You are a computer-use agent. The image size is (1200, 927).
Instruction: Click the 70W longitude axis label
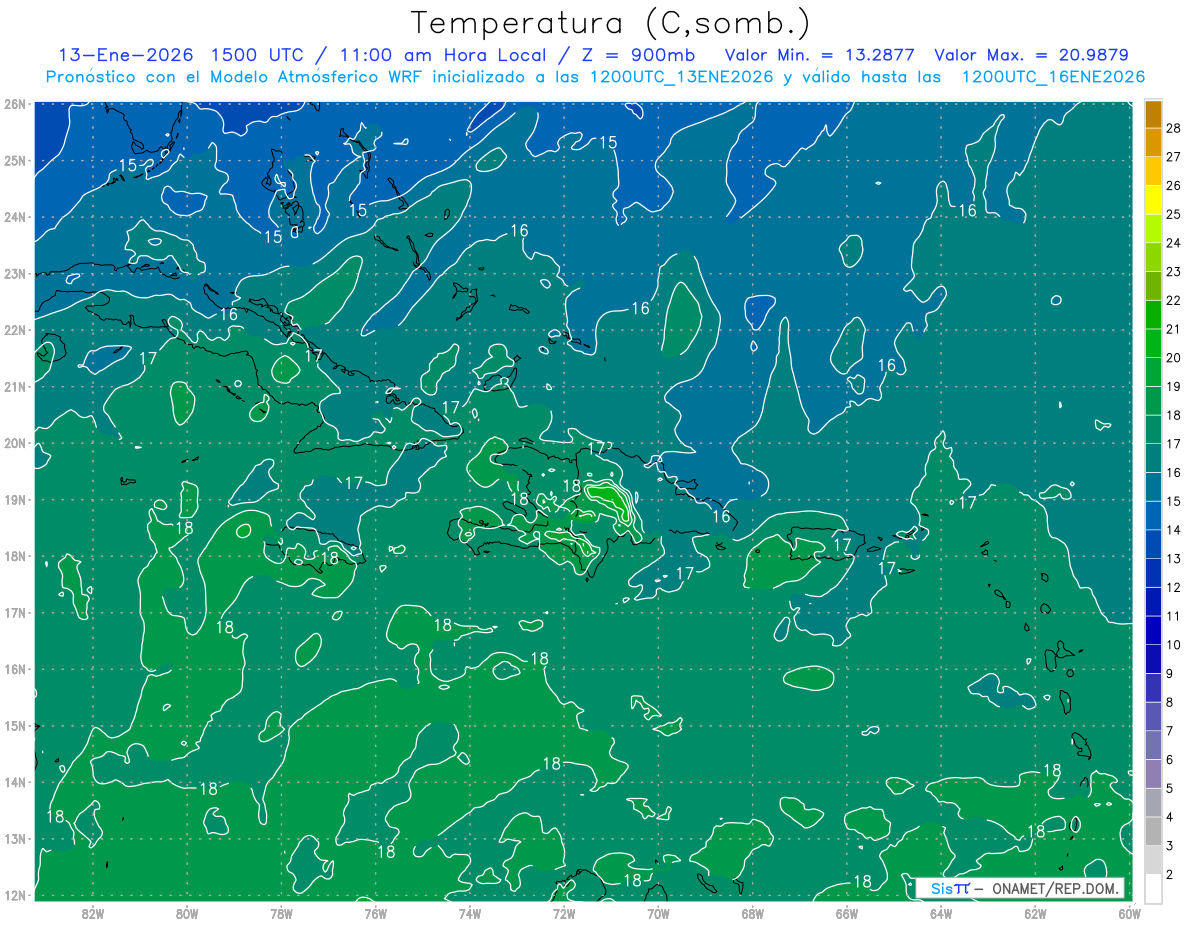658,913
